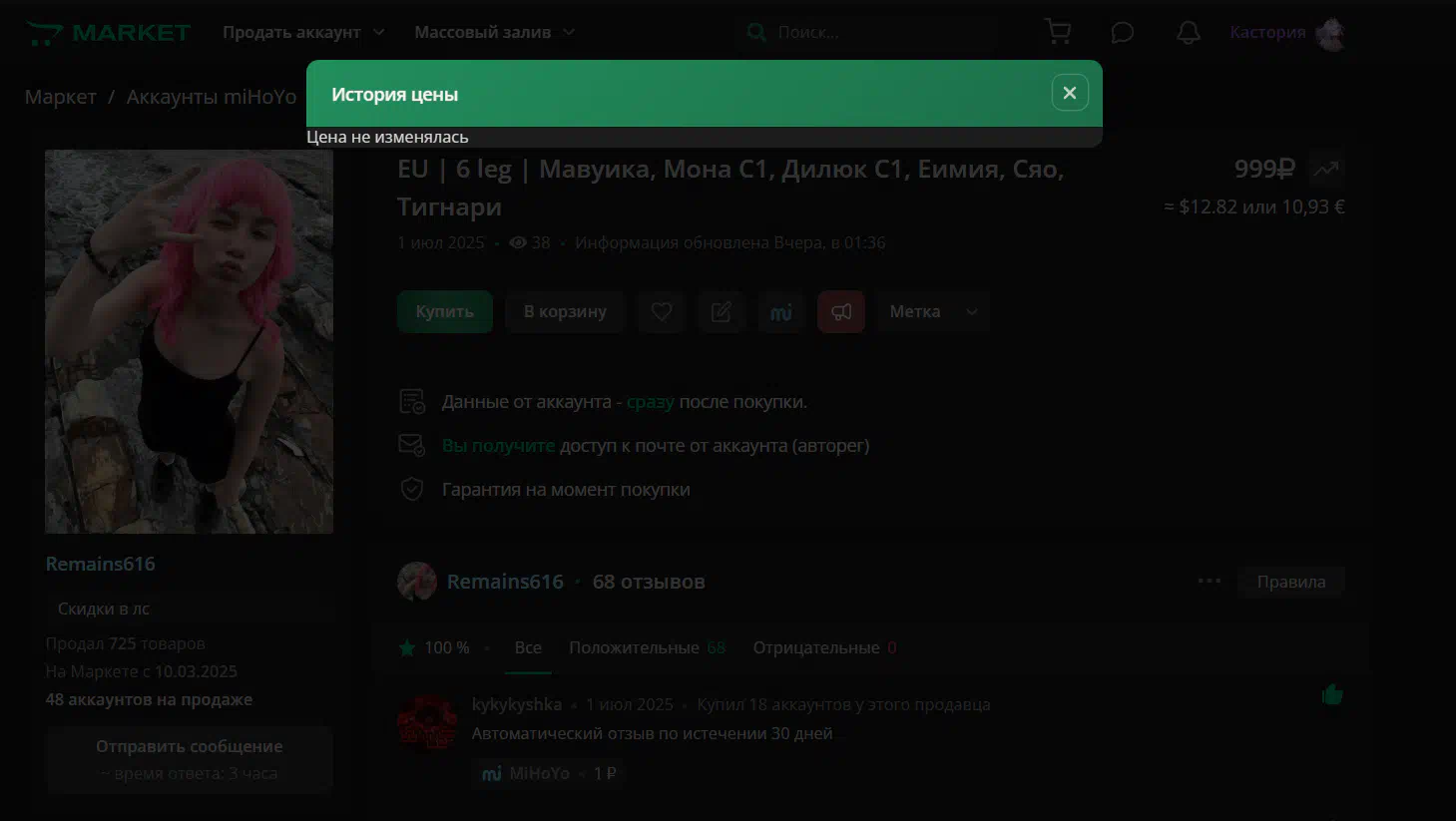Click the Касторий username
The width and height of the screenshot is (1456, 821).
pos(1267,32)
